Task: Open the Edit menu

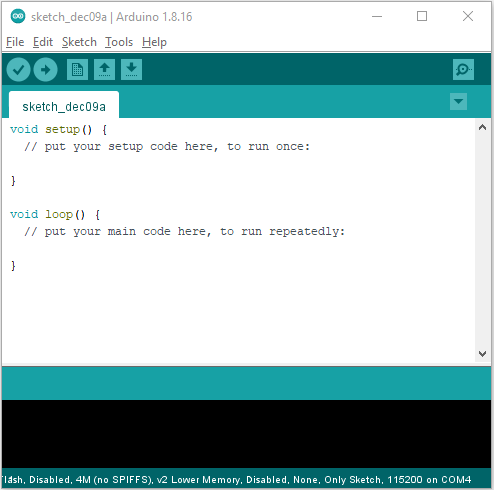Action: [x=43, y=42]
